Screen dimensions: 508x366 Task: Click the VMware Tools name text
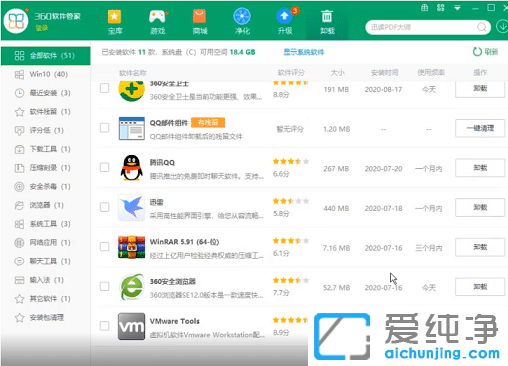[175, 321]
